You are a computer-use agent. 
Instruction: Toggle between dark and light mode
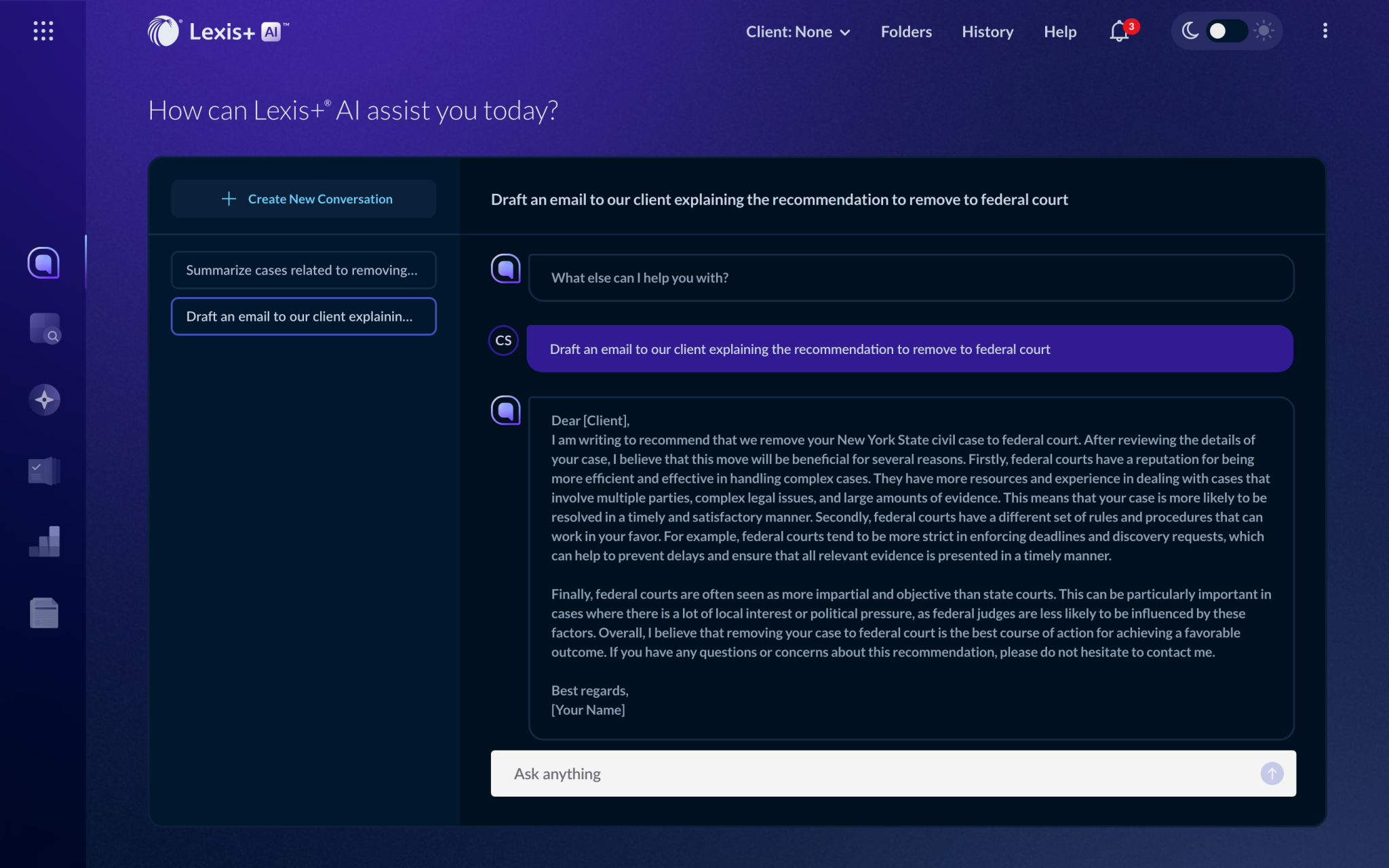[x=1226, y=31]
